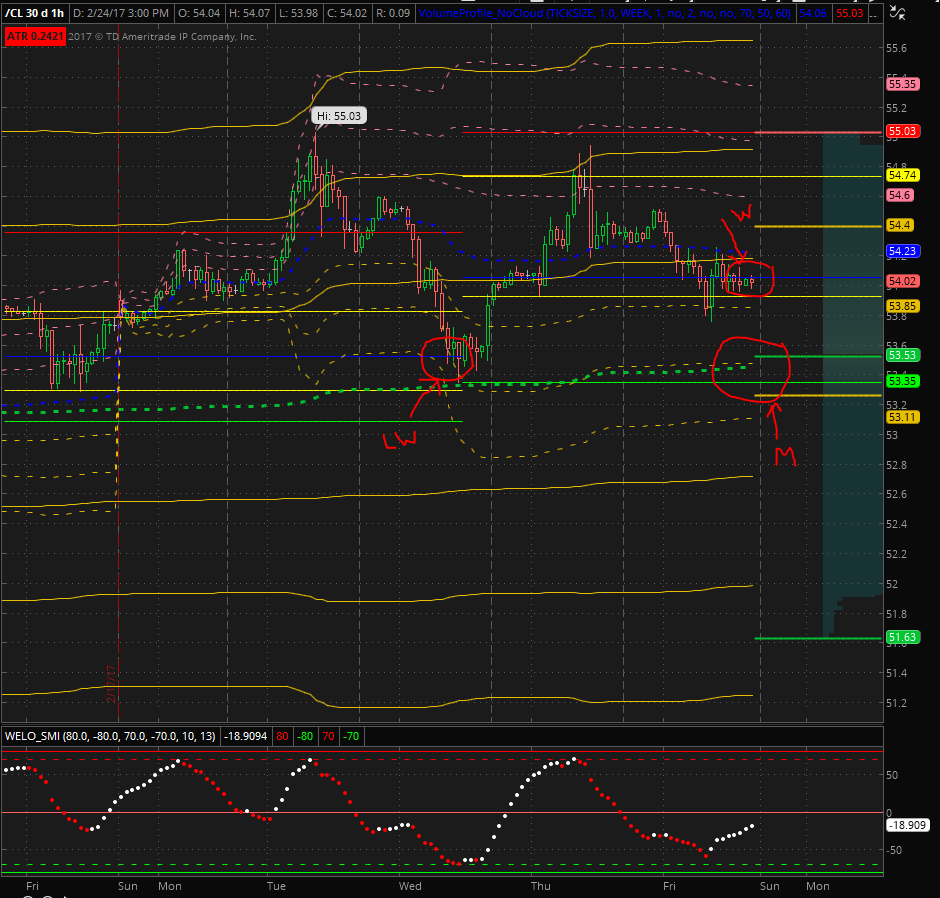The height and width of the screenshot is (898, 940).
Task: Click the 55.2 price axis label
Action: pyautogui.click(x=896, y=109)
